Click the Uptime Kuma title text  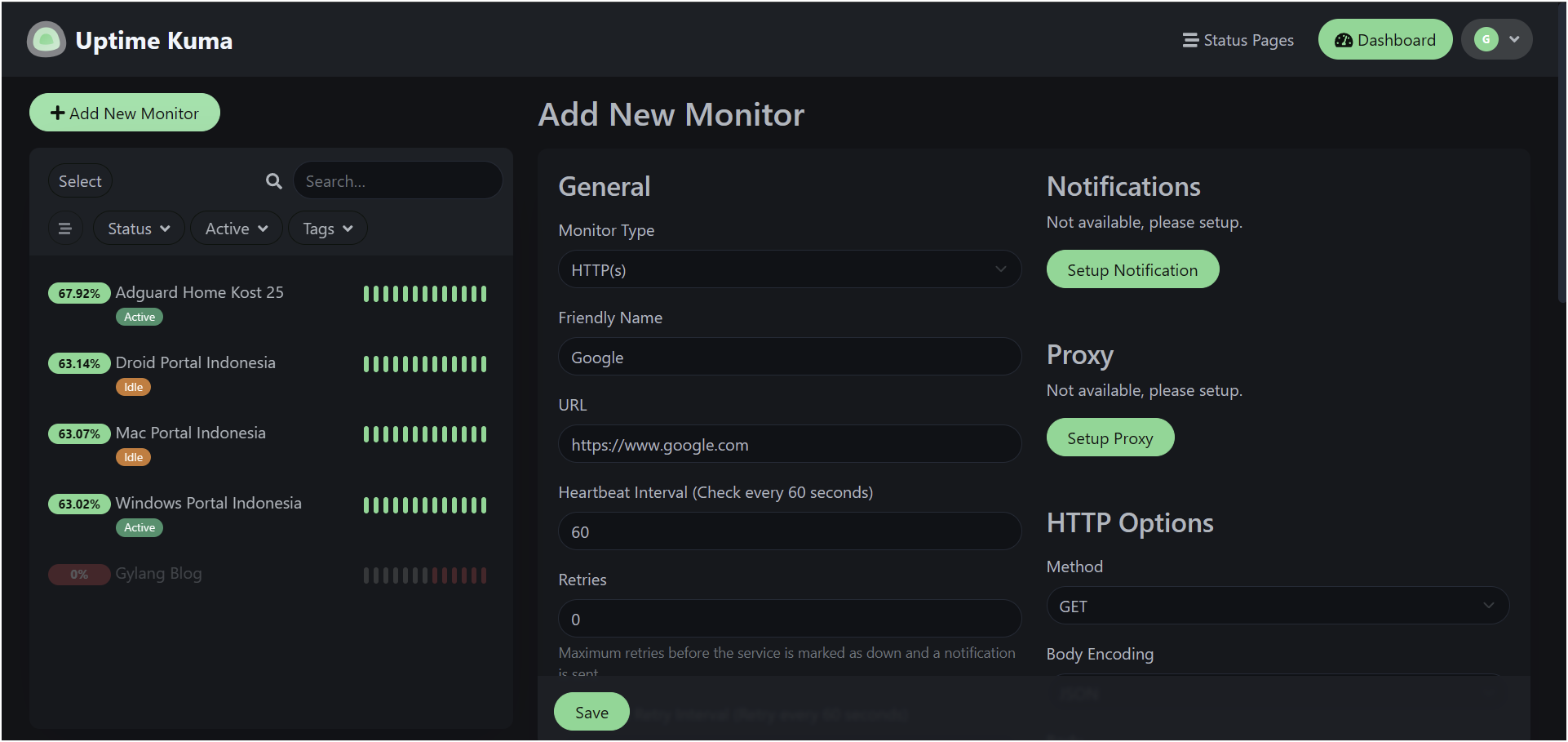tap(154, 40)
